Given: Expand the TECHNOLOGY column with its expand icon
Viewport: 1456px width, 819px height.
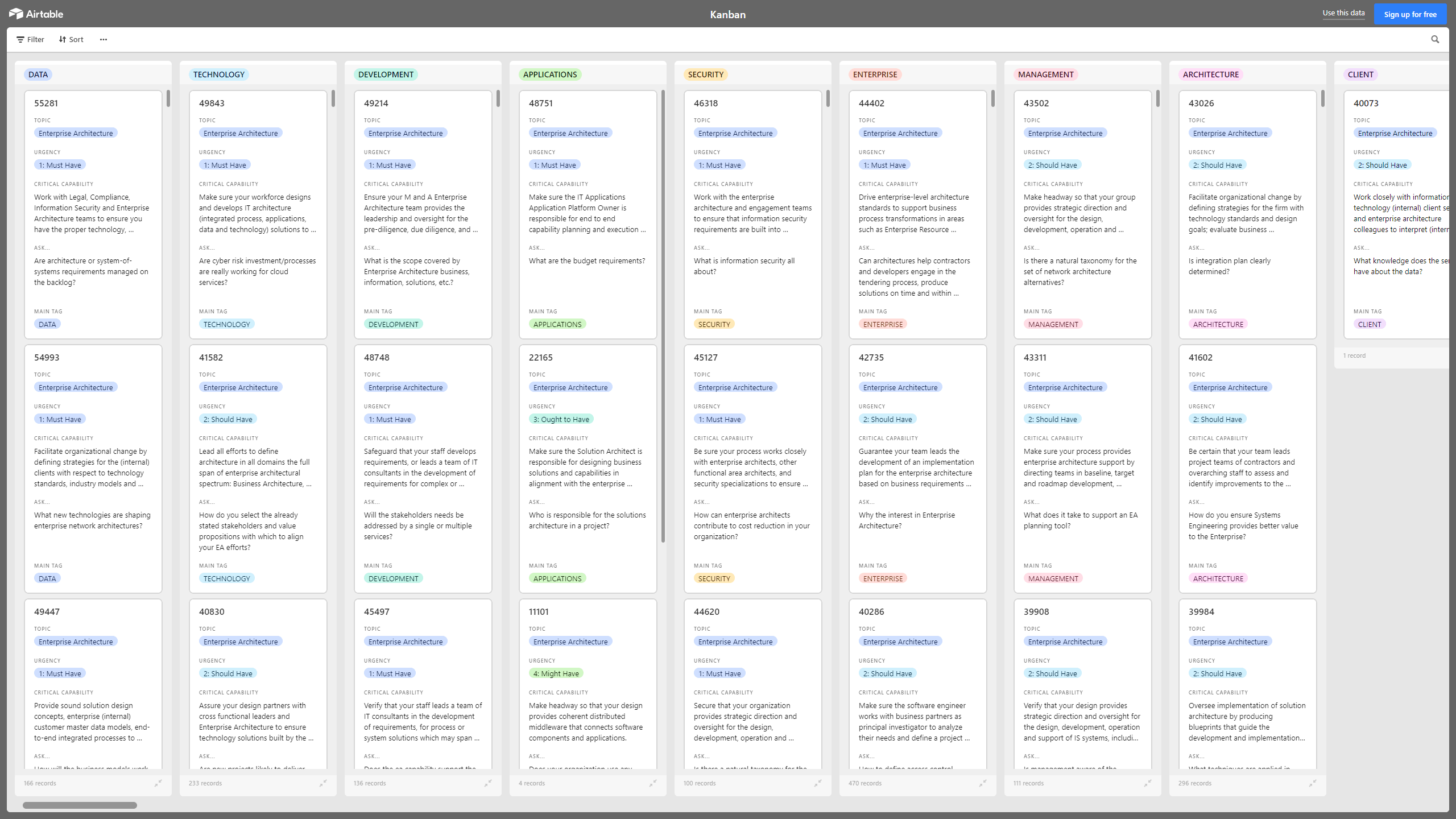Looking at the screenshot, I should (323, 783).
